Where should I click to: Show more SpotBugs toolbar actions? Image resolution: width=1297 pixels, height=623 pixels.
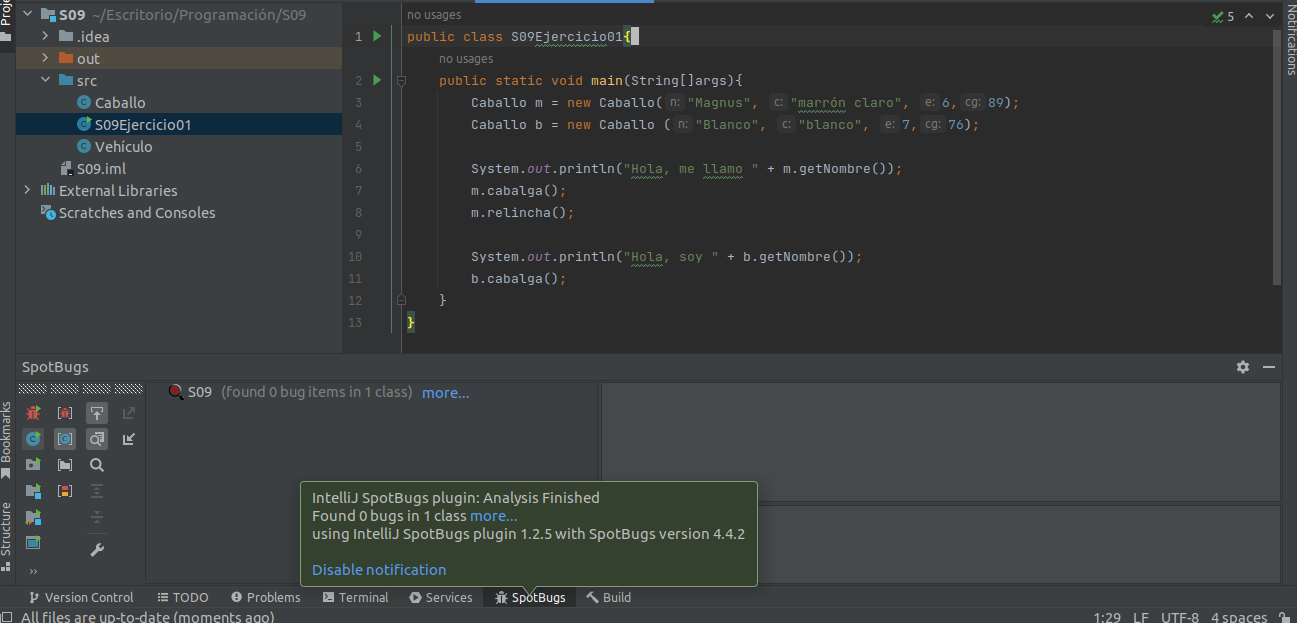coord(33,571)
